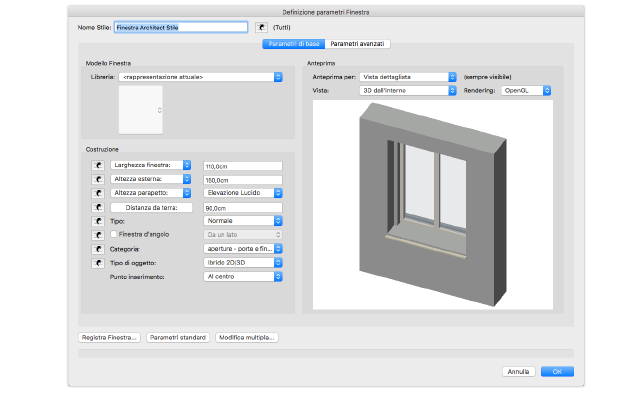This screenshot has width=624, height=393.
Task: Click the Annulla button
Action: [519, 372]
